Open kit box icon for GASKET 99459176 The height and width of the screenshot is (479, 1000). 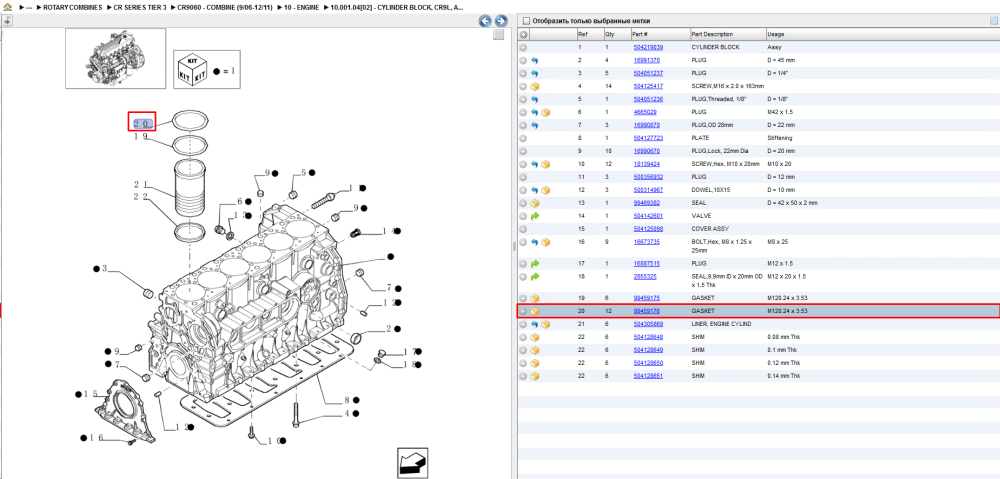coord(534,311)
